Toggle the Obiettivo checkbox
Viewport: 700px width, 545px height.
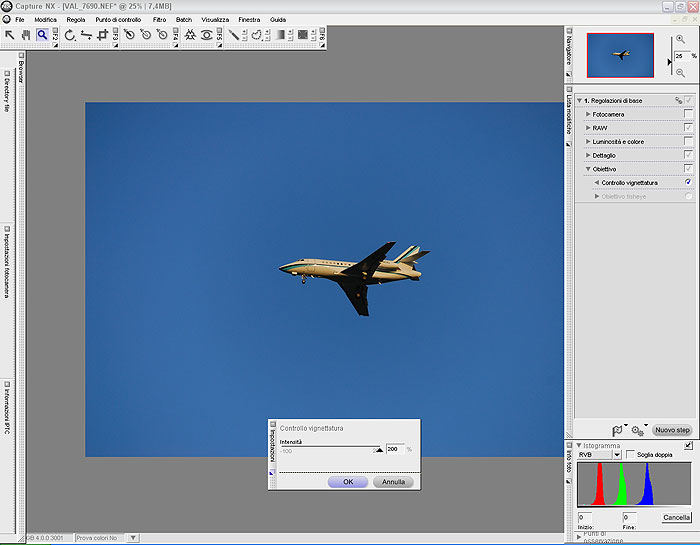[x=688, y=169]
